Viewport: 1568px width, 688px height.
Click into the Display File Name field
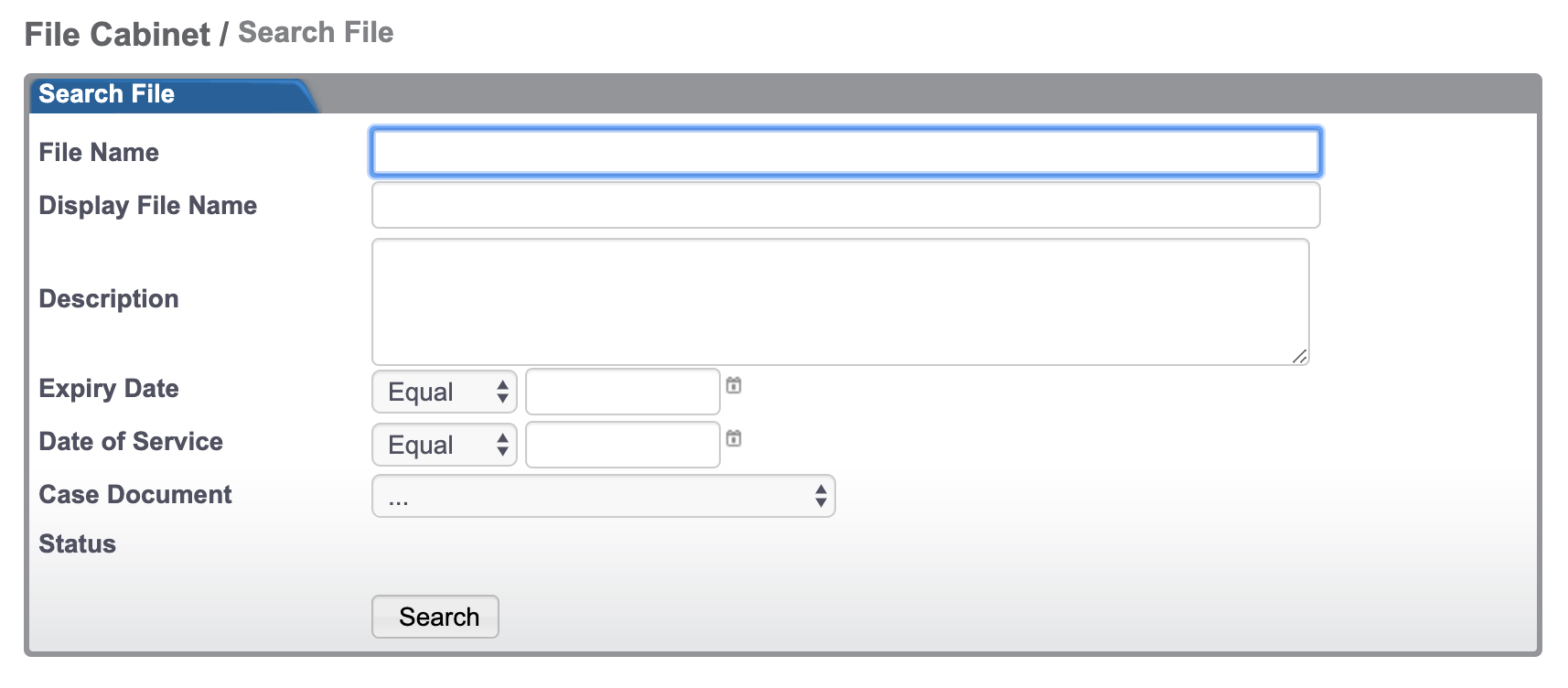point(846,205)
